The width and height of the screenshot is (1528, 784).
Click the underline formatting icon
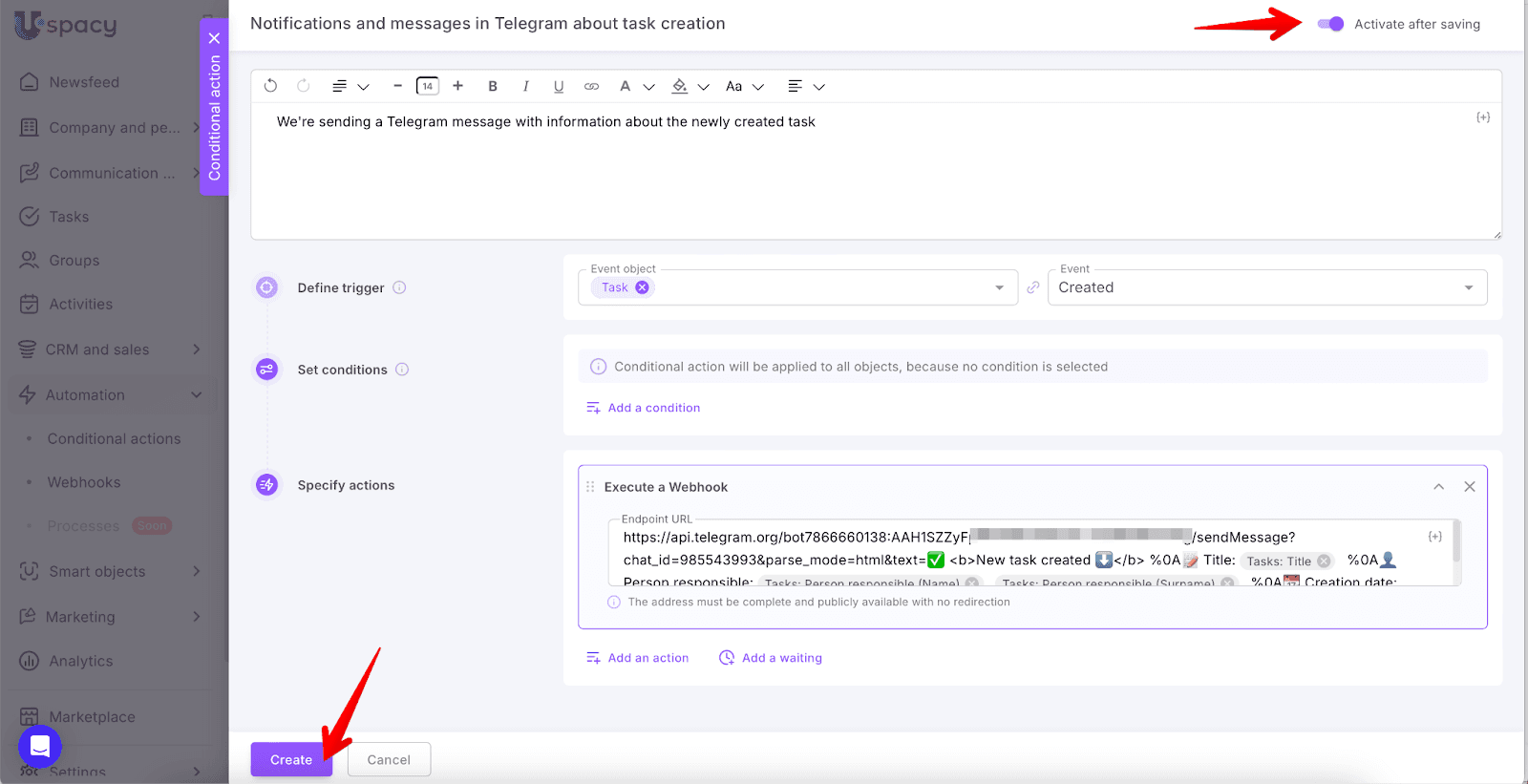559,86
